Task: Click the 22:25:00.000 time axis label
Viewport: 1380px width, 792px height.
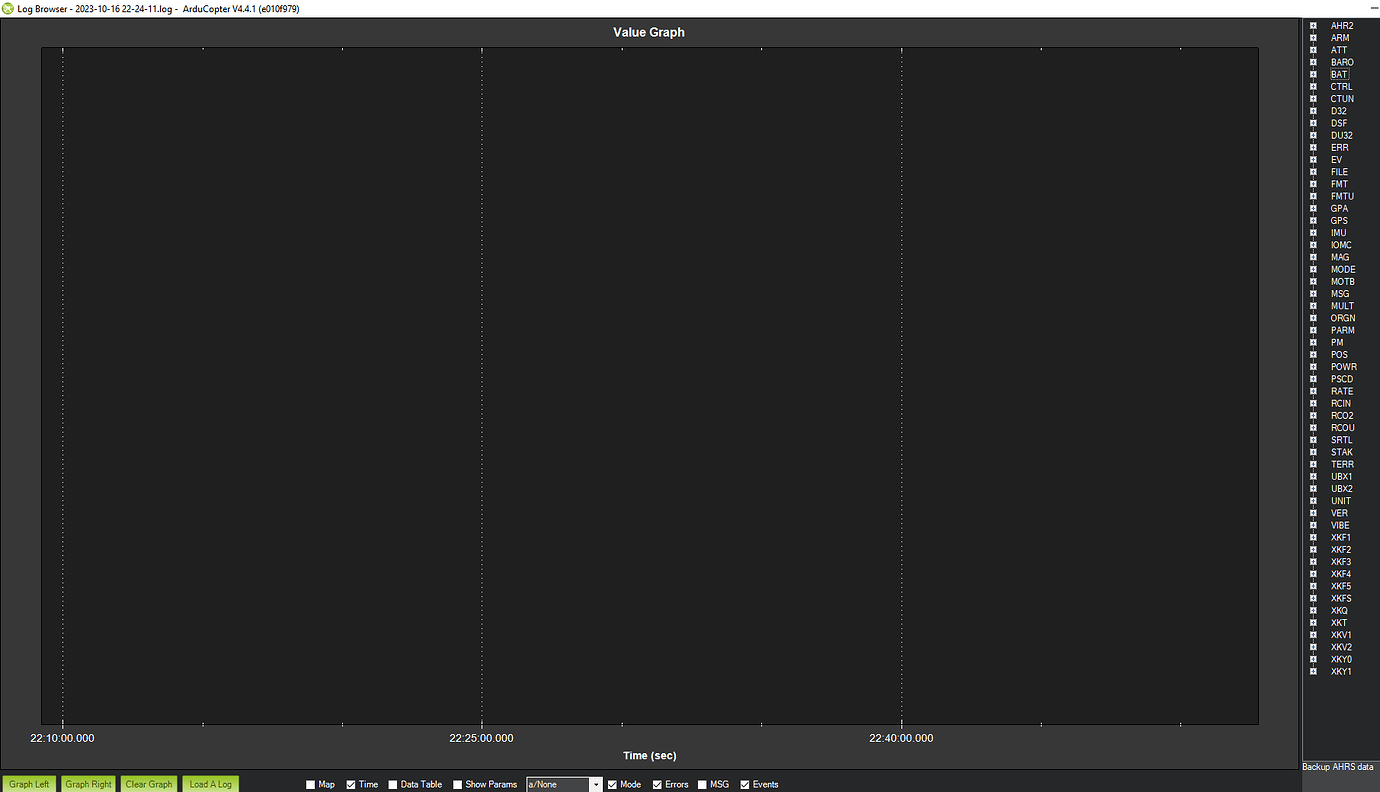Action: pyautogui.click(x=481, y=739)
